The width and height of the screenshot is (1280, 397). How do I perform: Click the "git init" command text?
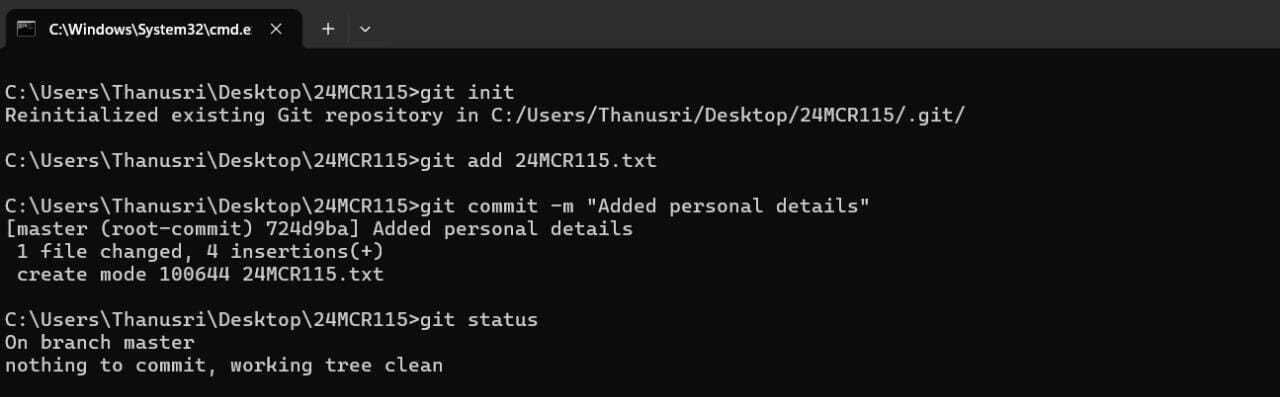467,92
